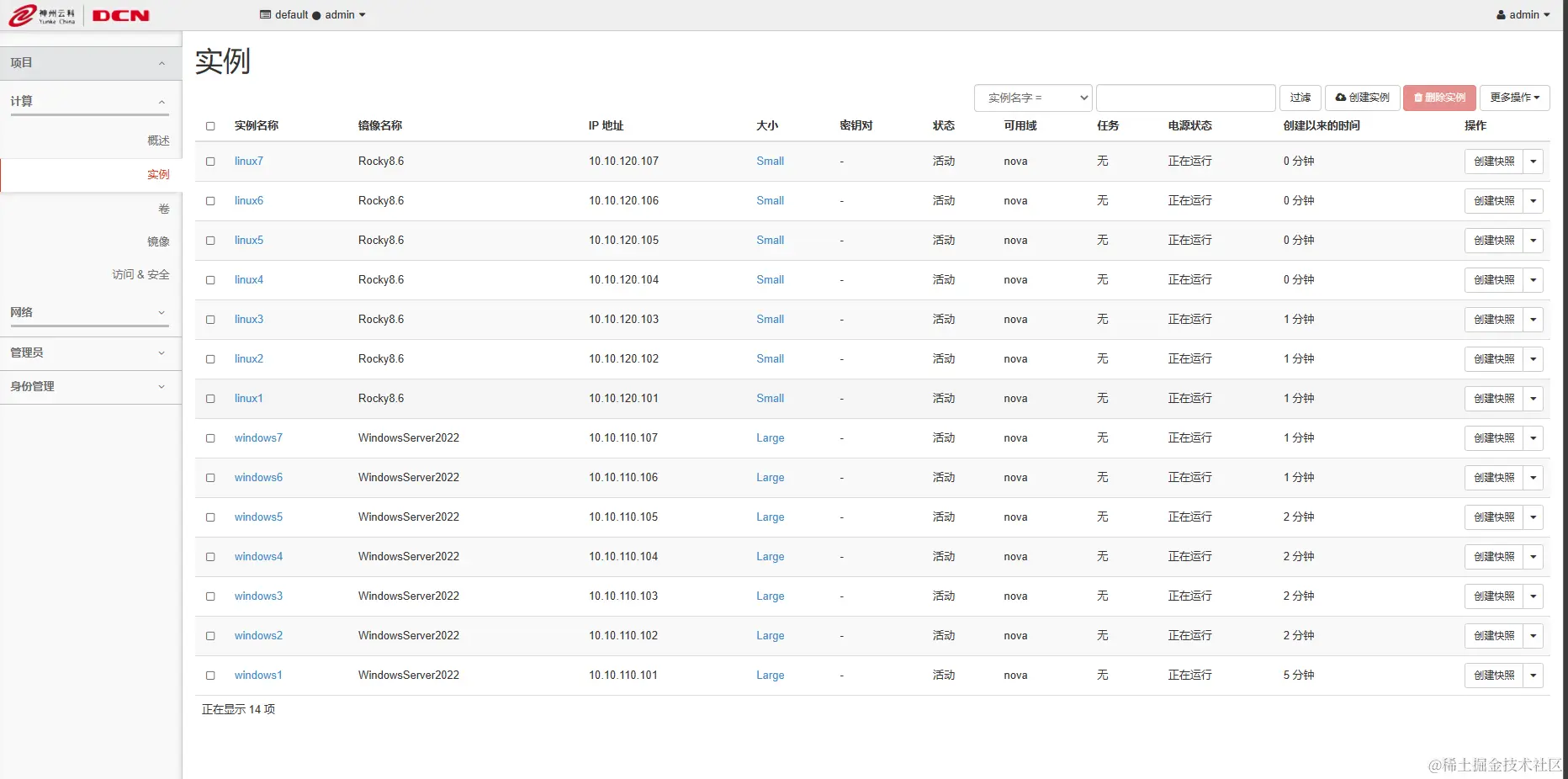Open the default admin project switcher
This screenshot has height=779, width=1568.
pyautogui.click(x=313, y=15)
